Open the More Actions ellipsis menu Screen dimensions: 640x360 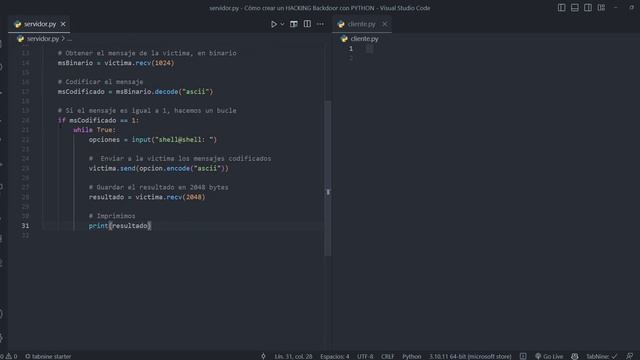click(320, 24)
